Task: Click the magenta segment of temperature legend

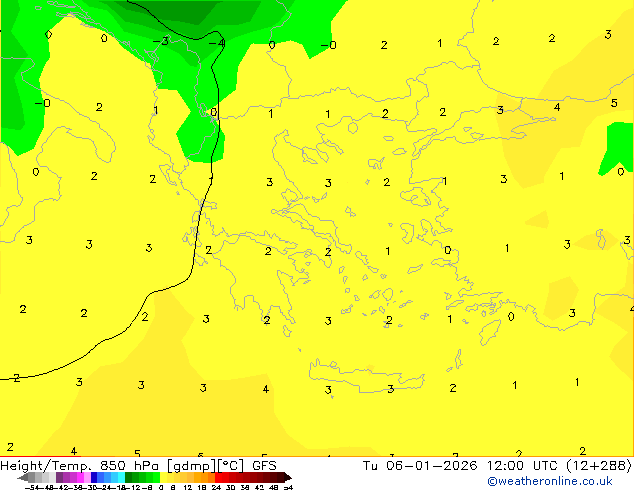Action: (72, 477)
